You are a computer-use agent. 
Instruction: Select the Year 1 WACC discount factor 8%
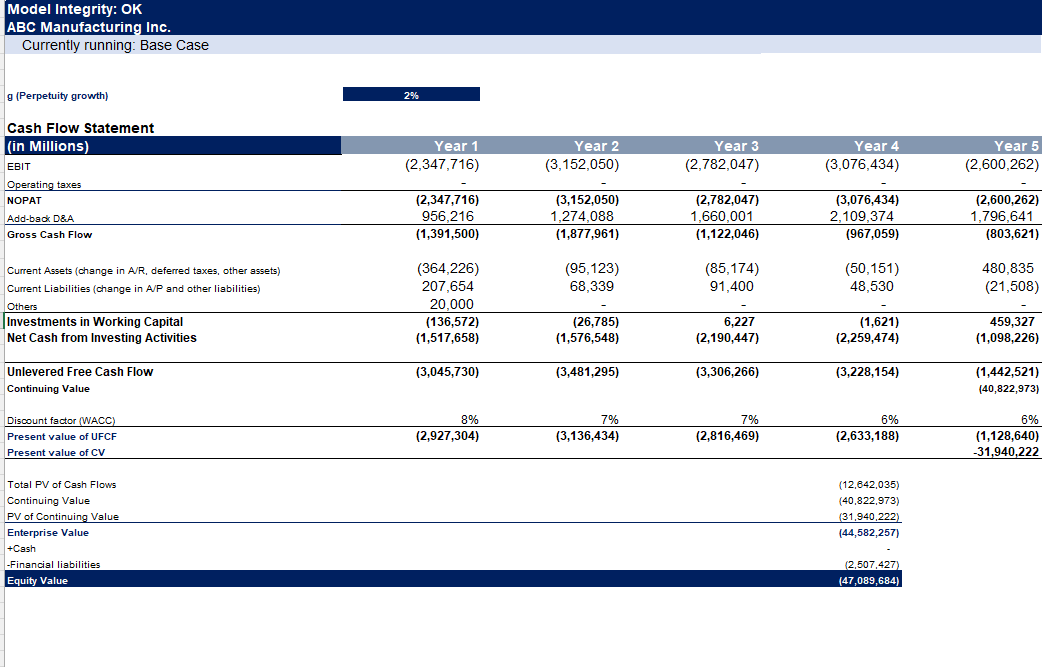click(468, 419)
